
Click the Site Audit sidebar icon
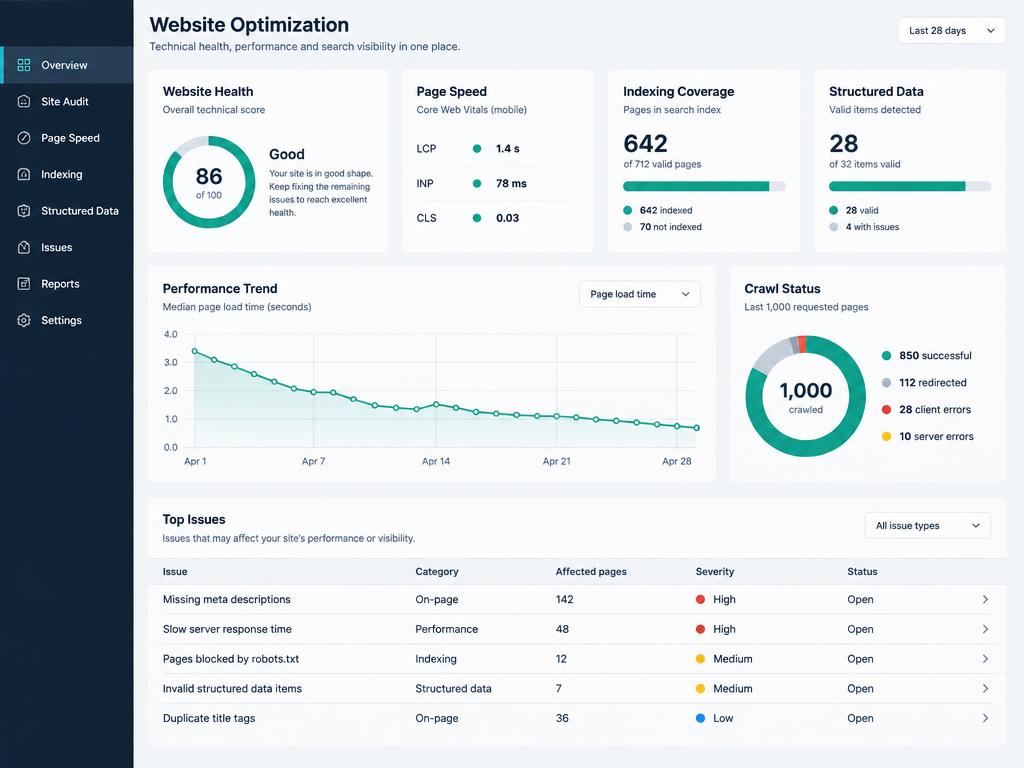click(x=24, y=101)
